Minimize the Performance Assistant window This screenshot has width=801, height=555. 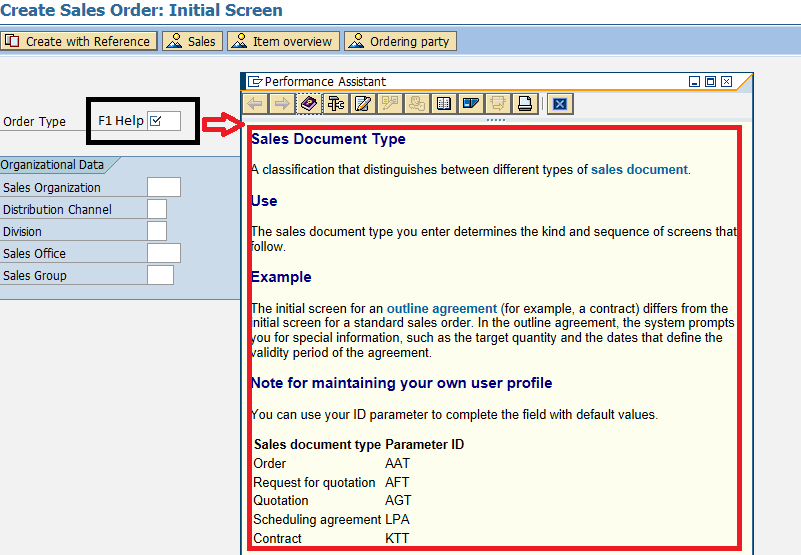tap(694, 81)
